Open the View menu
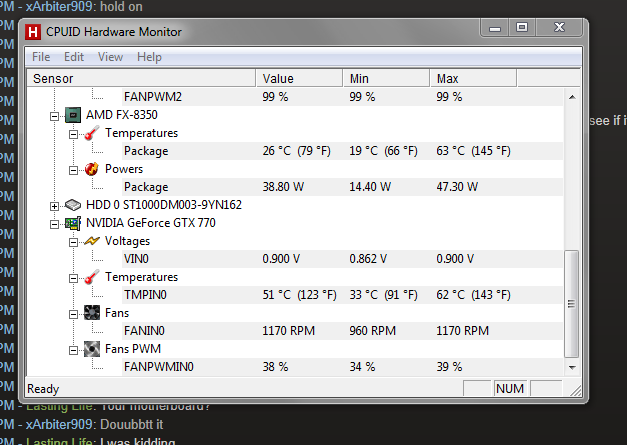 110,57
